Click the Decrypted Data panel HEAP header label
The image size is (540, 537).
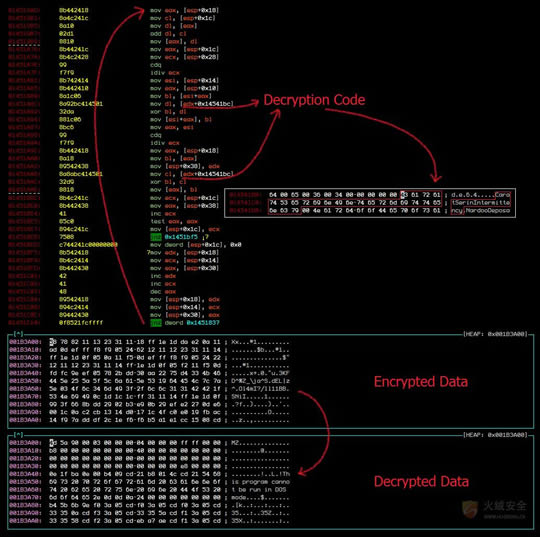pyautogui.click(x=495, y=435)
